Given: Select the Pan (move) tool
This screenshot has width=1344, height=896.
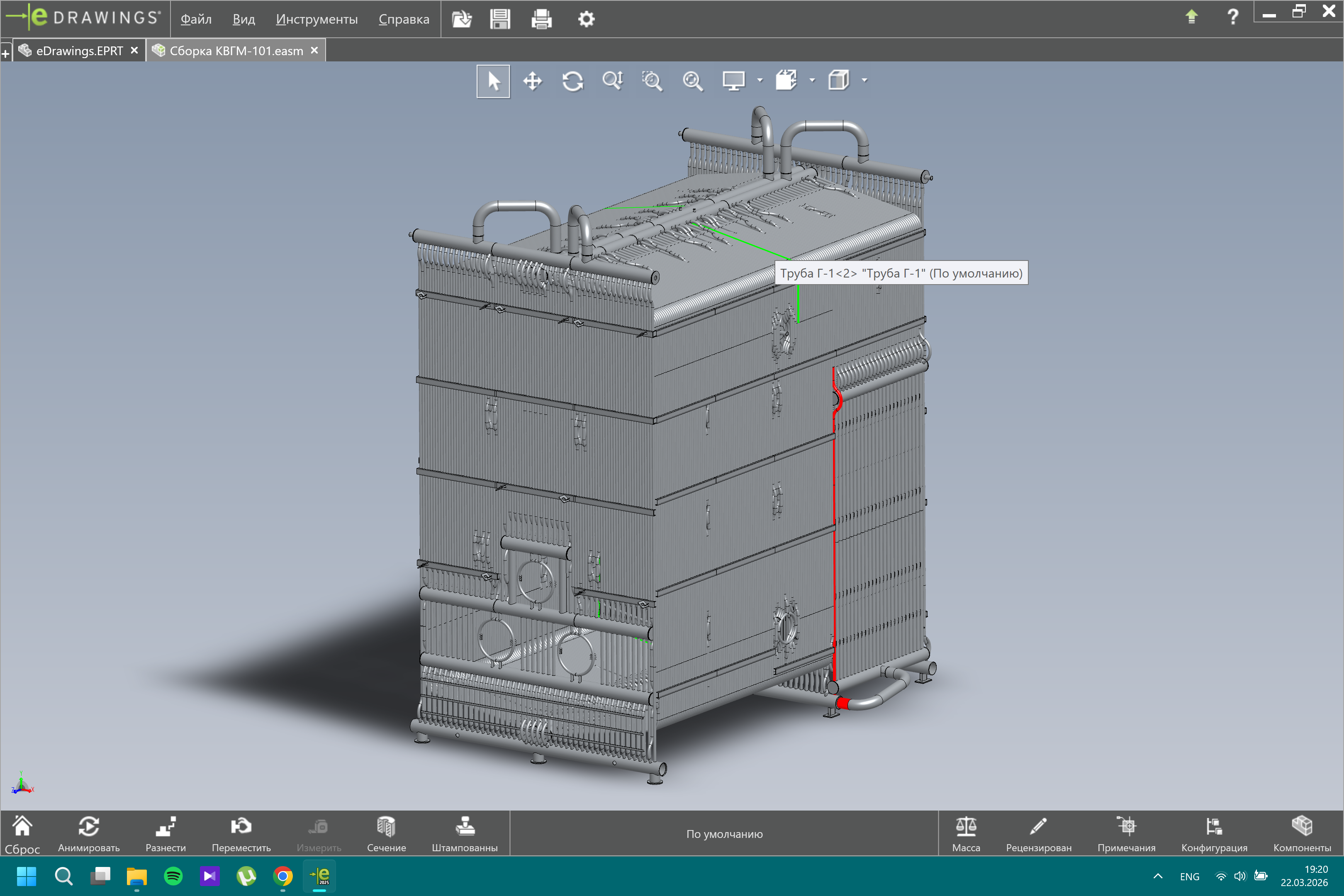Looking at the screenshot, I should click(532, 81).
